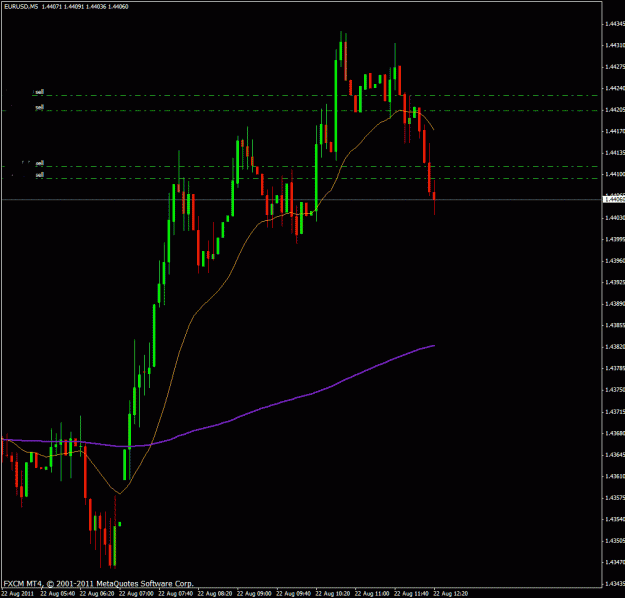
Task: Click the 1.44205 price scale label
Action: (x=615, y=110)
